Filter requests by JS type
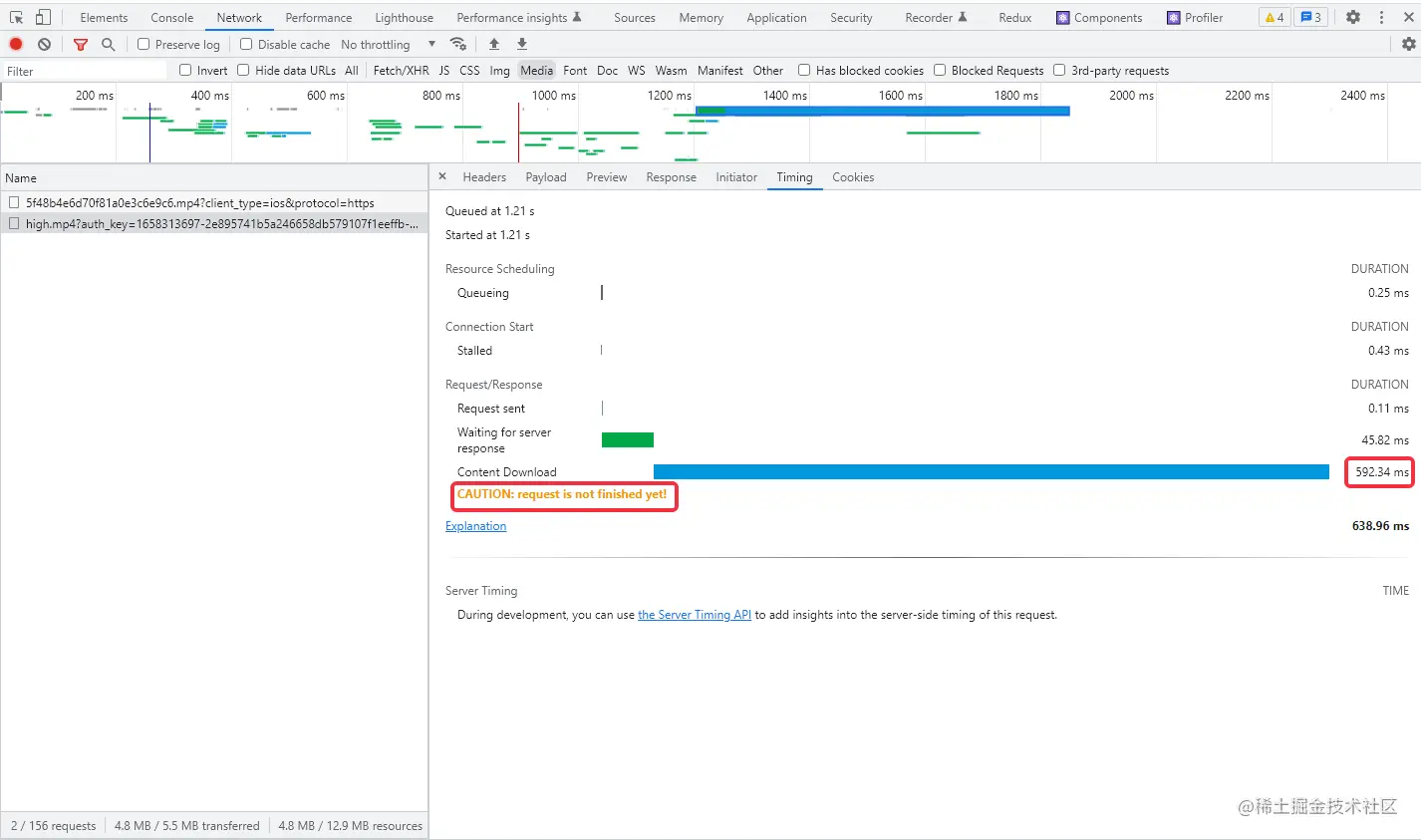The height and width of the screenshot is (840, 1421). point(444,70)
